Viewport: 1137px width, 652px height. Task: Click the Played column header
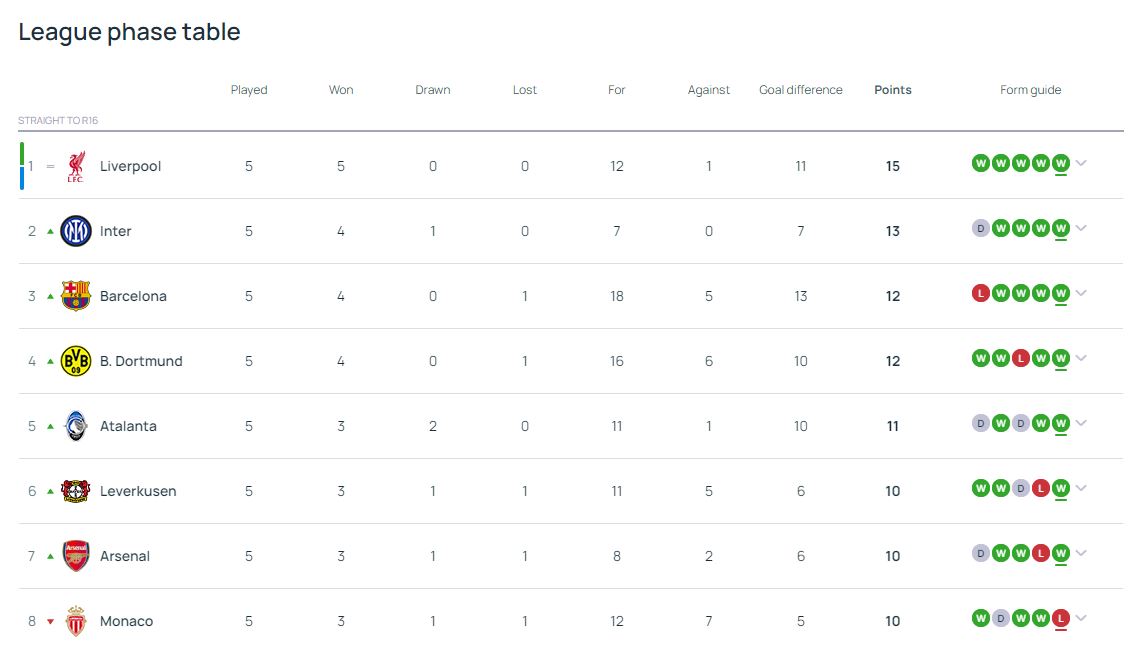[249, 90]
